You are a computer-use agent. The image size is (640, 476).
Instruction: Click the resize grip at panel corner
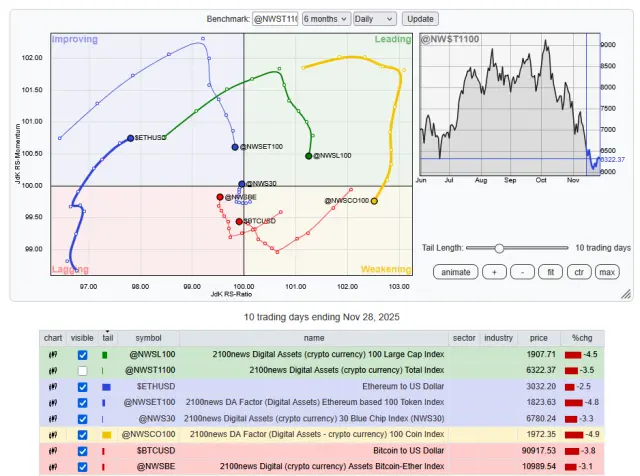click(626, 294)
